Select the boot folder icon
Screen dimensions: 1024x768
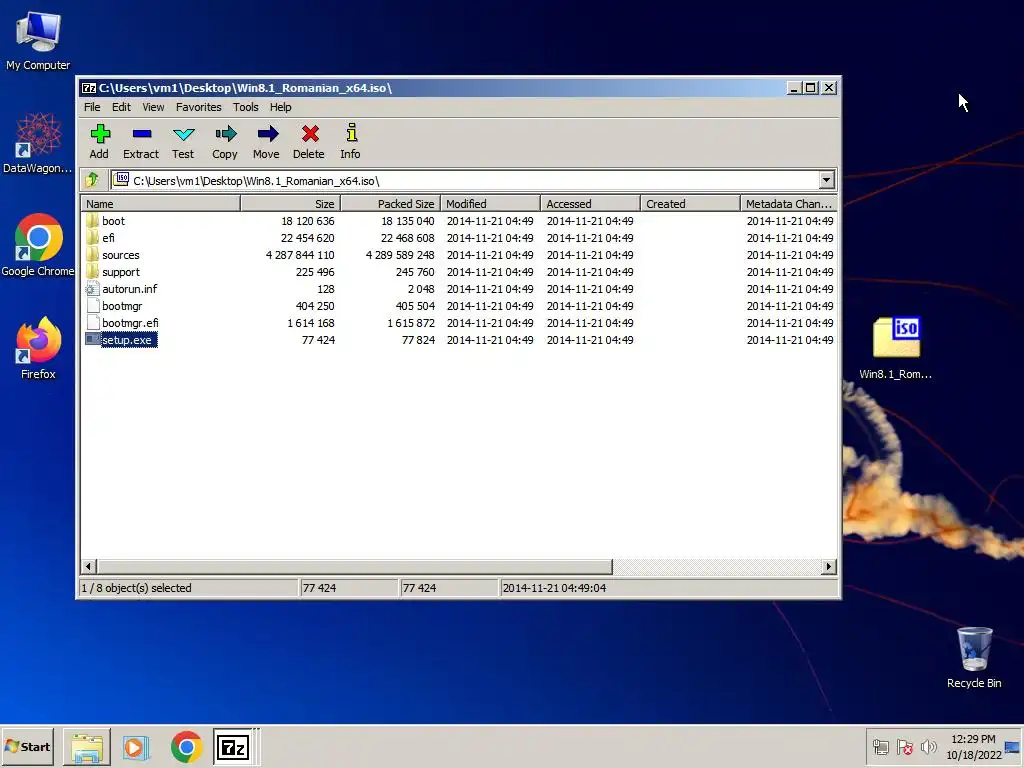(92, 221)
